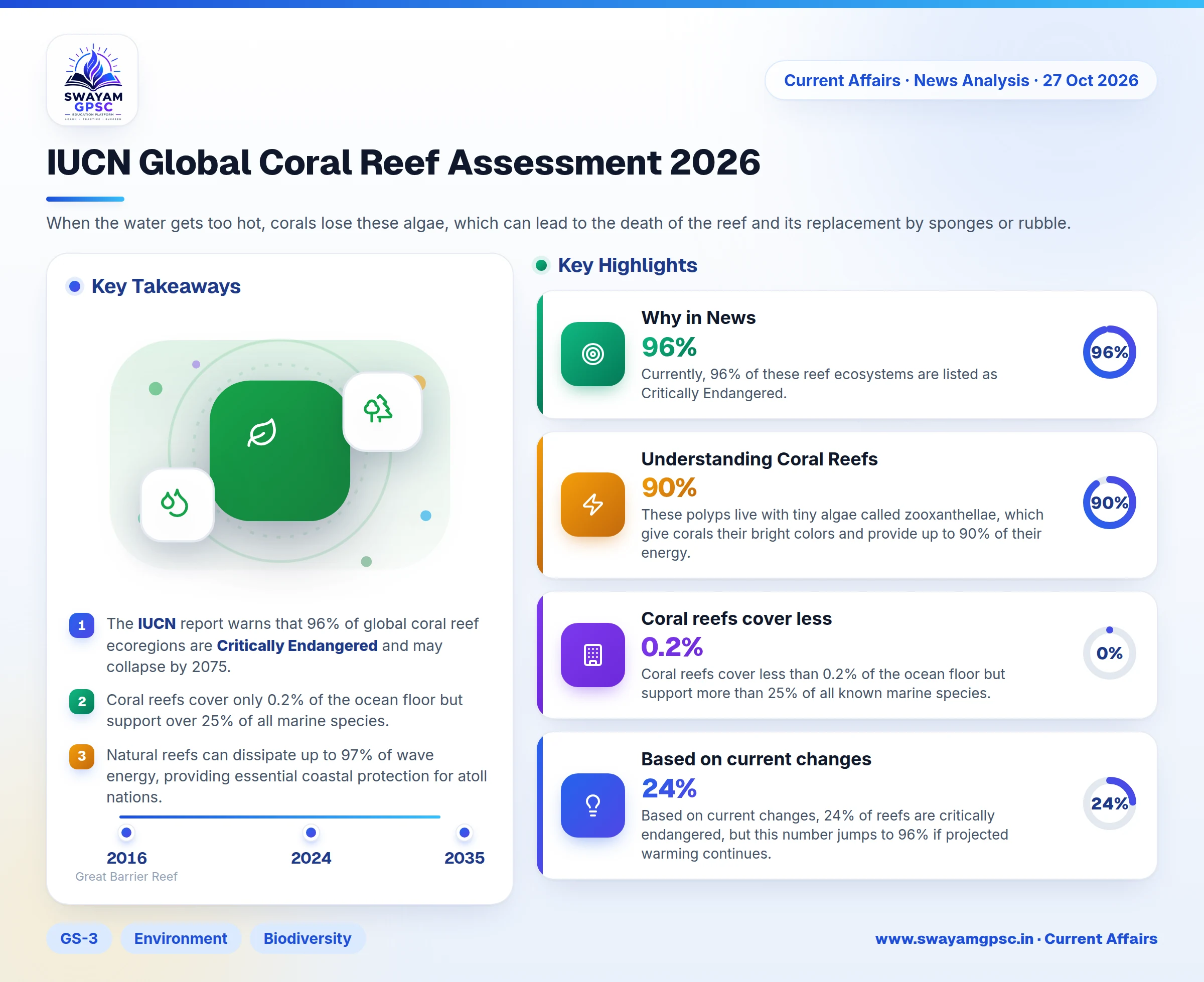The image size is (1204, 982).
Task: Click the takeaway about 25% of marine species
Action: [284, 711]
